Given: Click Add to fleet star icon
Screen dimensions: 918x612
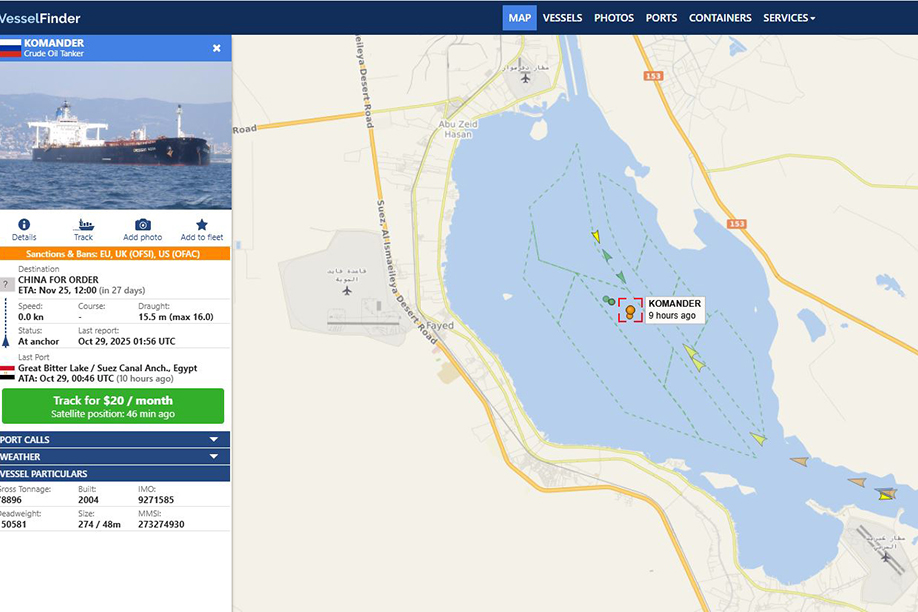Looking at the screenshot, I should coord(202,226).
